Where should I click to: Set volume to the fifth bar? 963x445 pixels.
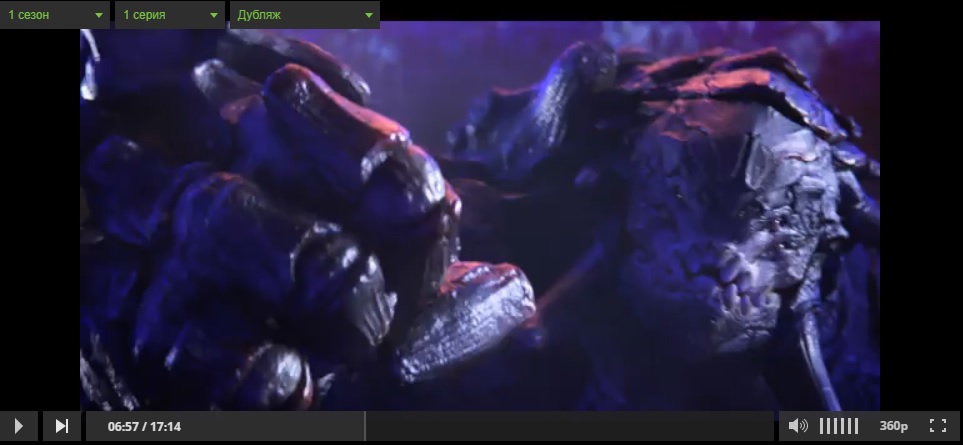850,427
